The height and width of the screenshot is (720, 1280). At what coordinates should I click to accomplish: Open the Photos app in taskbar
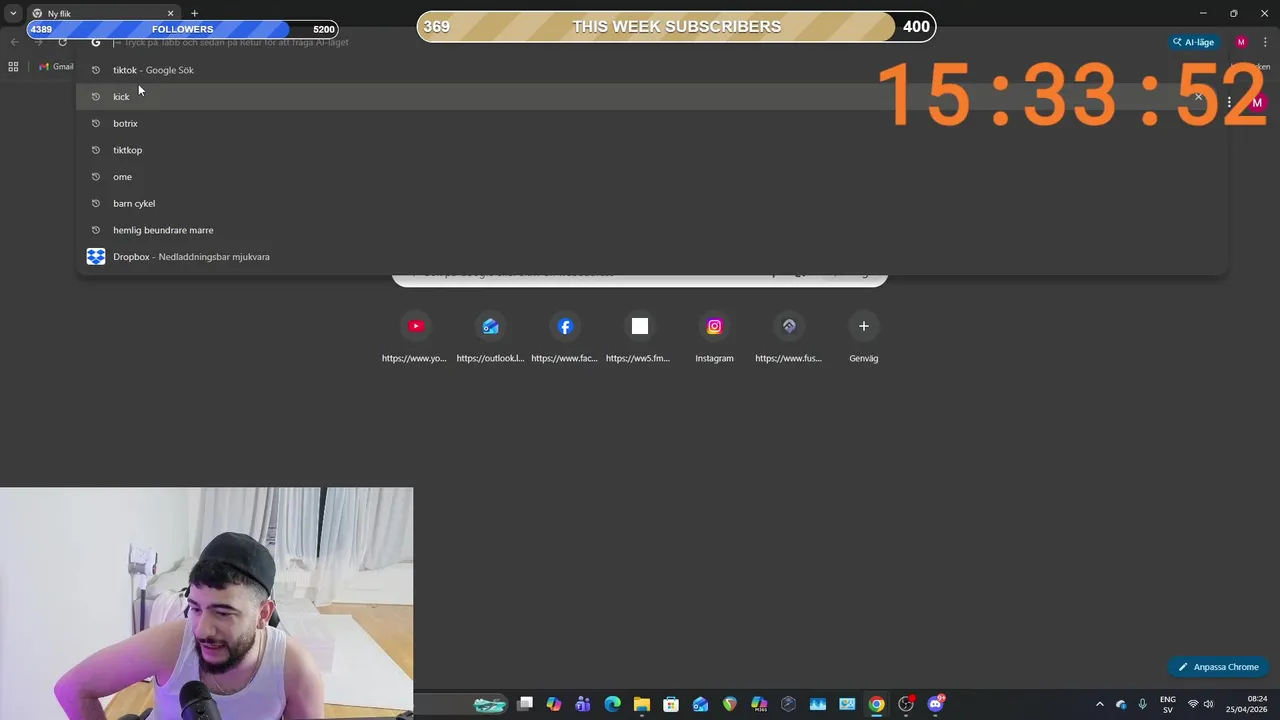(x=818, y=704)
